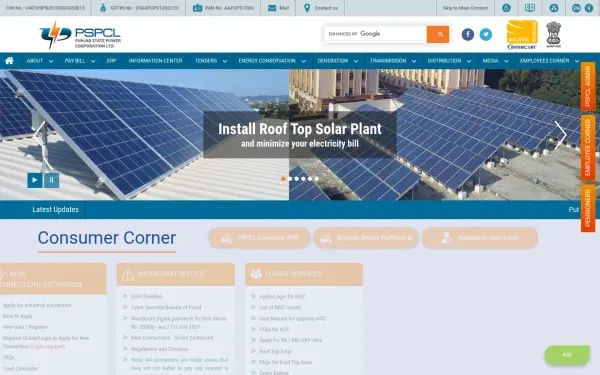600x375 pixels.
Task: Switch language to English EN icon
Action: coord(576,8)
